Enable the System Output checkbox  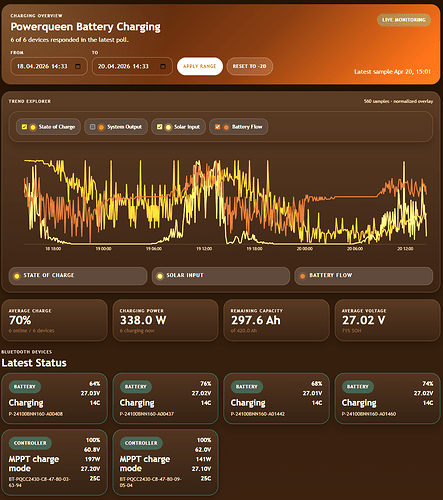click(93, 127)
